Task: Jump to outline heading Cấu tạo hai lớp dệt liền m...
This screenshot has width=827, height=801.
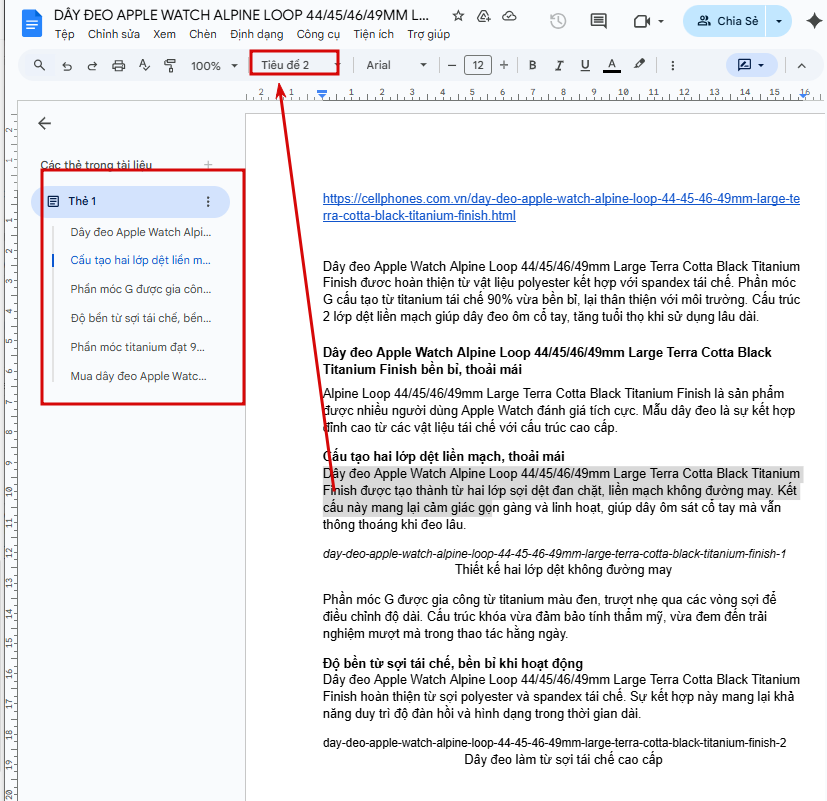Action: (140, 260)
